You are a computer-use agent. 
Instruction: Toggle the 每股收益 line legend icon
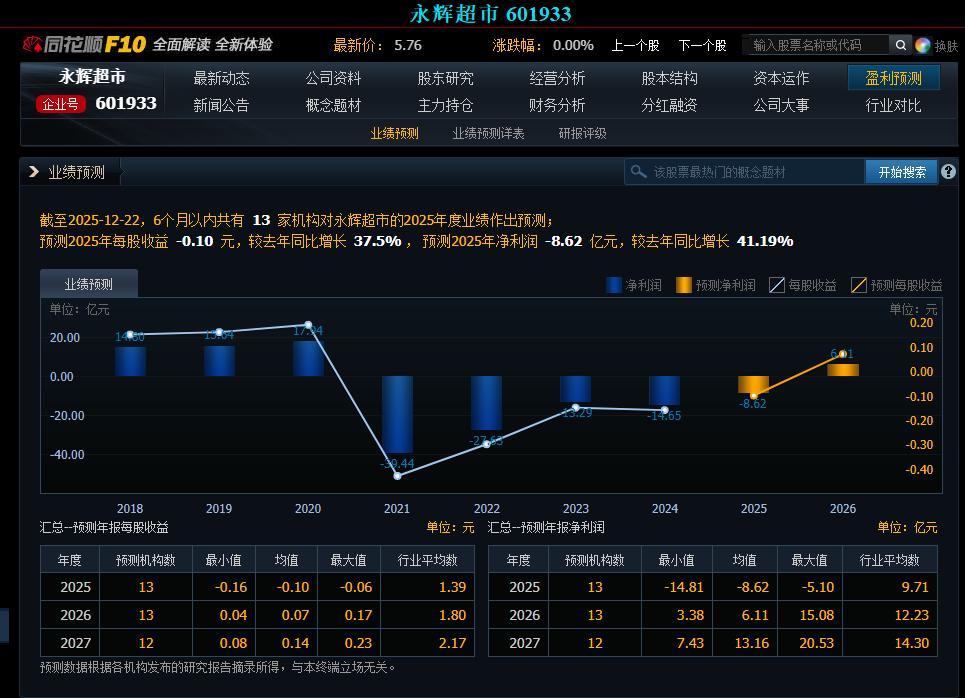pyautogui.click(x=777, y=285)
